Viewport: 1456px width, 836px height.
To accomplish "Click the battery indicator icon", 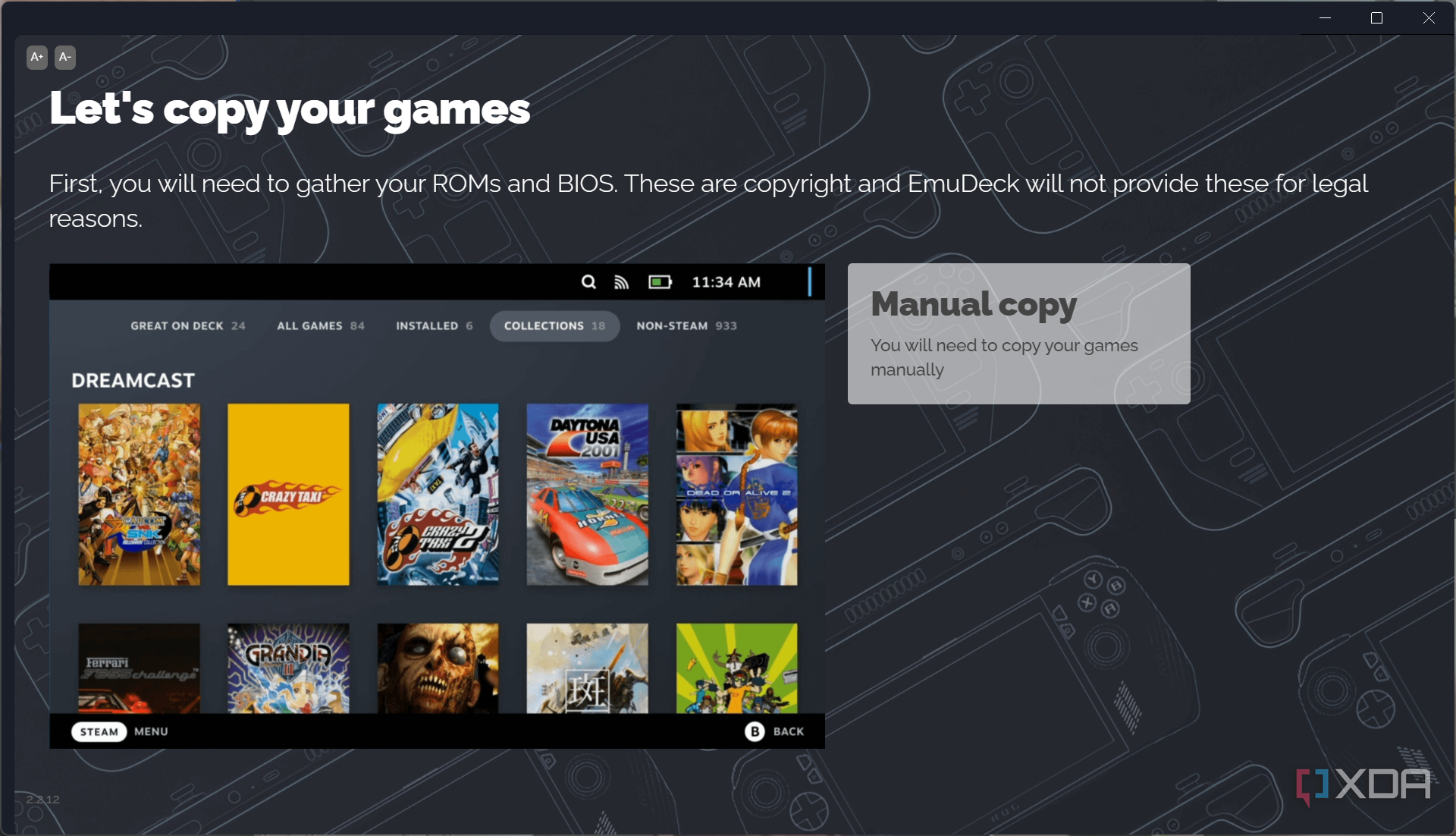I will point(659,281).
